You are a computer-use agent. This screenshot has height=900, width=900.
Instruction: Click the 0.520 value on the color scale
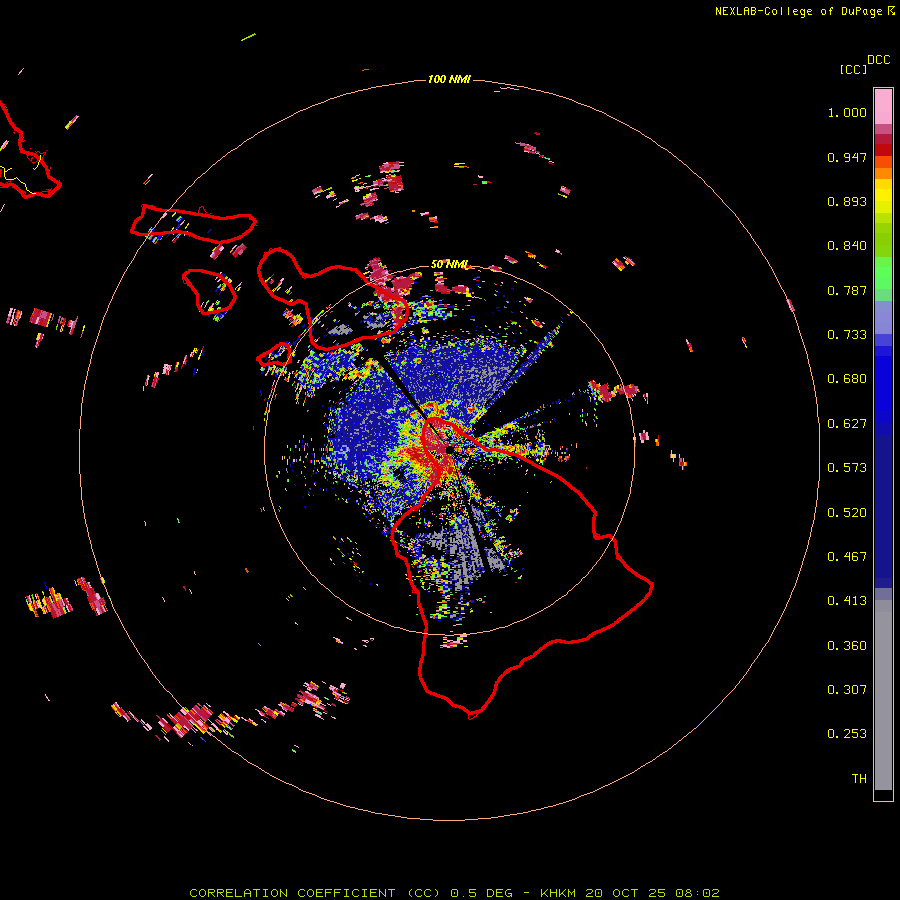click(847, 513)
